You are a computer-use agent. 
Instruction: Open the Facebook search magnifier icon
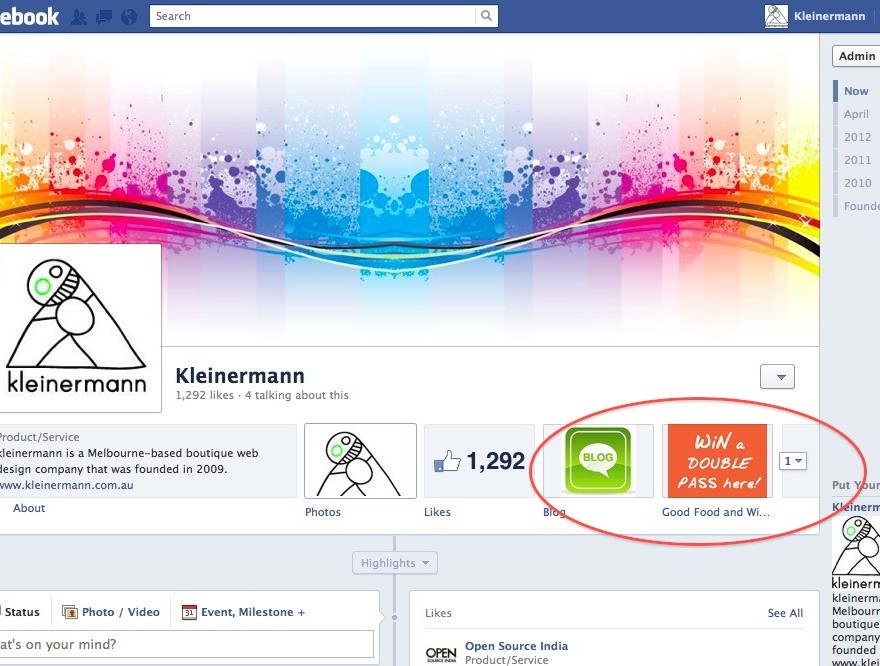(x=486, y=16)
